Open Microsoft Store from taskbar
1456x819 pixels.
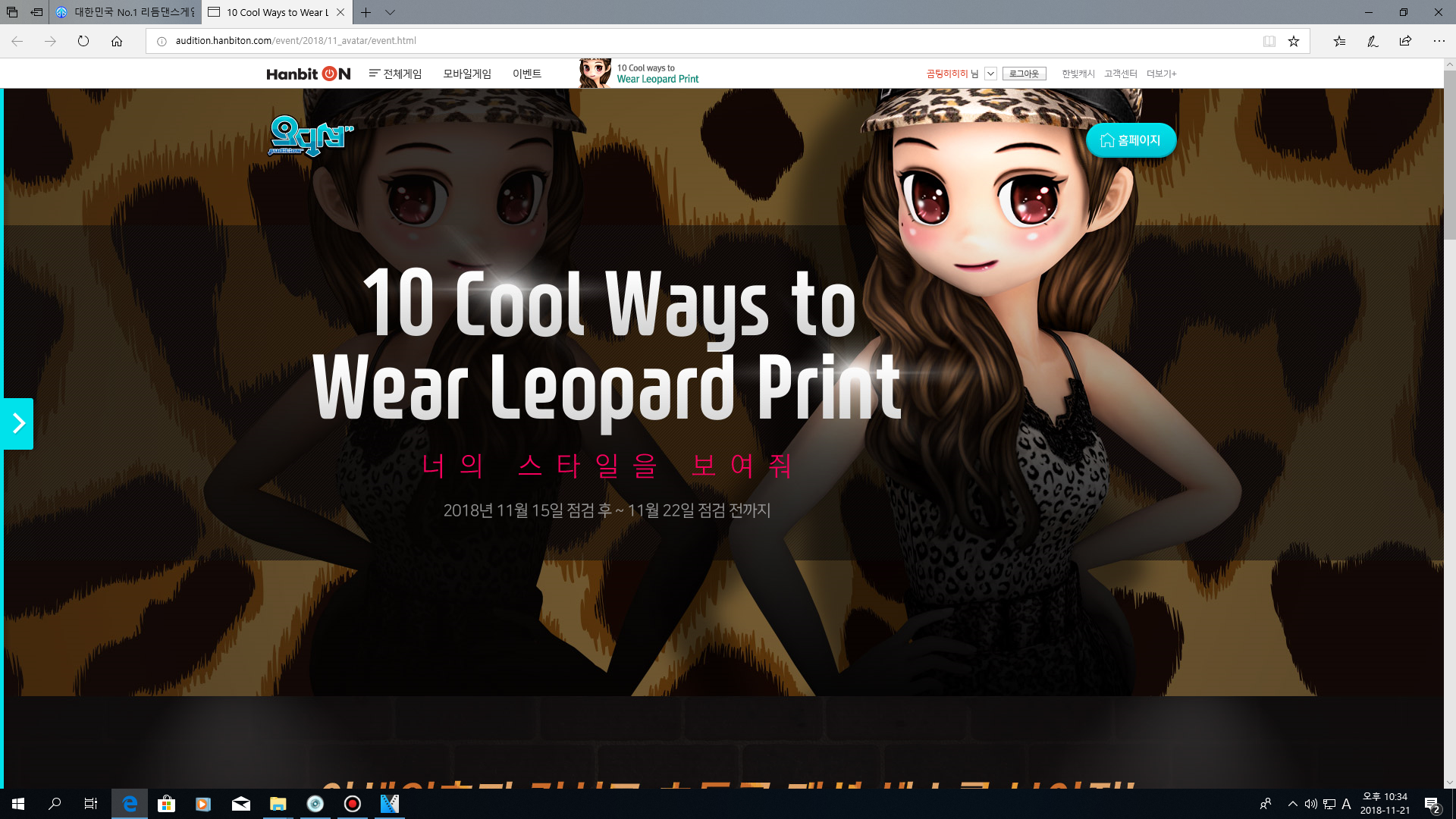[x=166, y=804]
